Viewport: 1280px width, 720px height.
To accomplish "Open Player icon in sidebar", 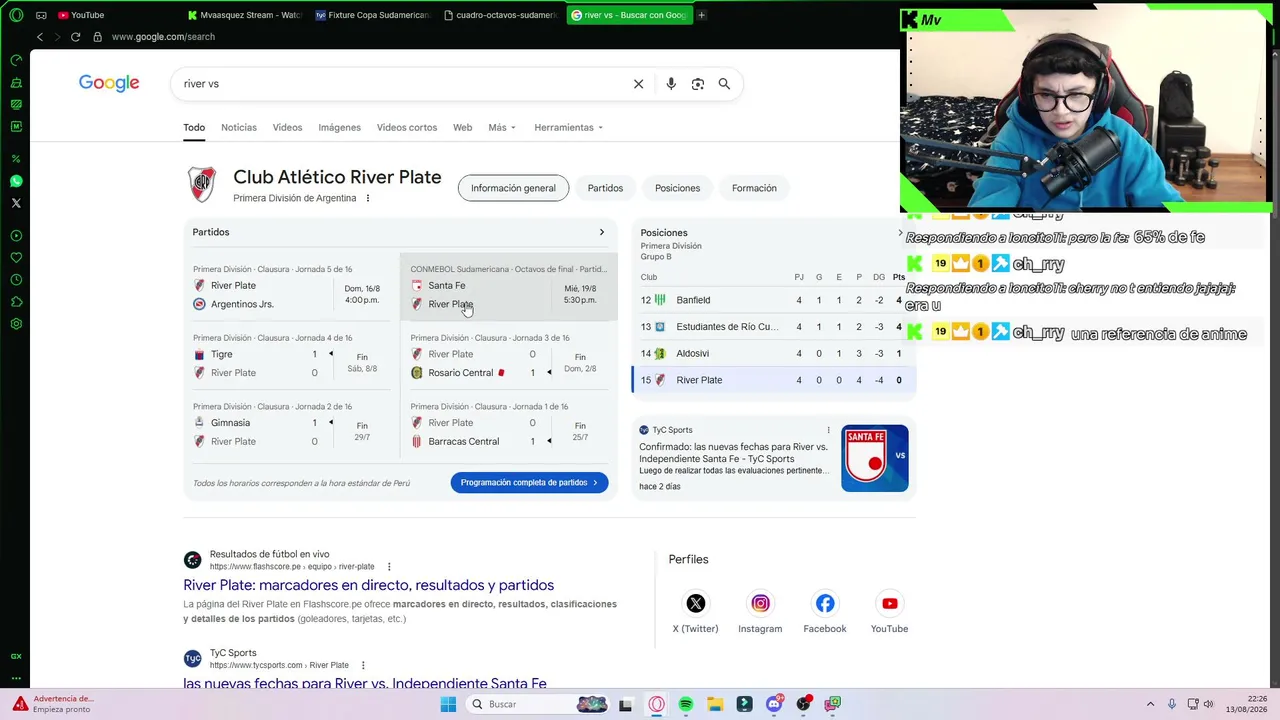I will [16, 236].
